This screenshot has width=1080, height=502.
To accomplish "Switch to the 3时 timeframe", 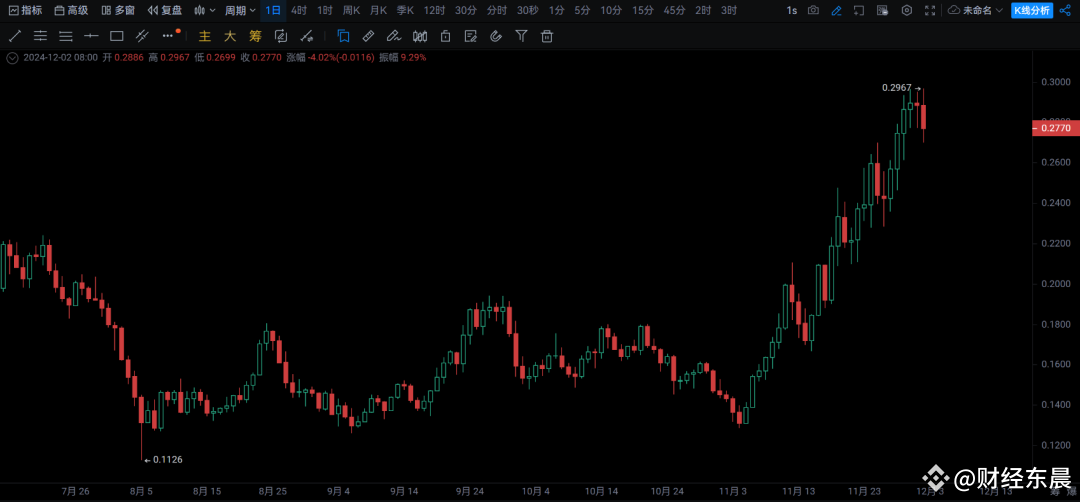I will click(x=729, y=10).
